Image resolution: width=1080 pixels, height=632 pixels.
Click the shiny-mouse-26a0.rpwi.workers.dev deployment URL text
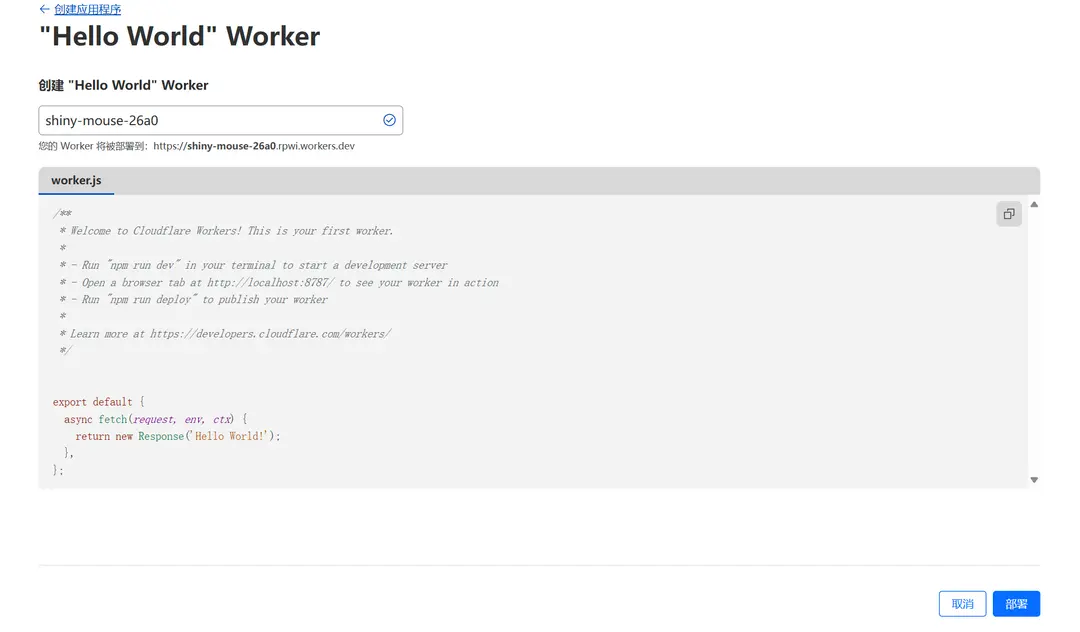point(253,146)
